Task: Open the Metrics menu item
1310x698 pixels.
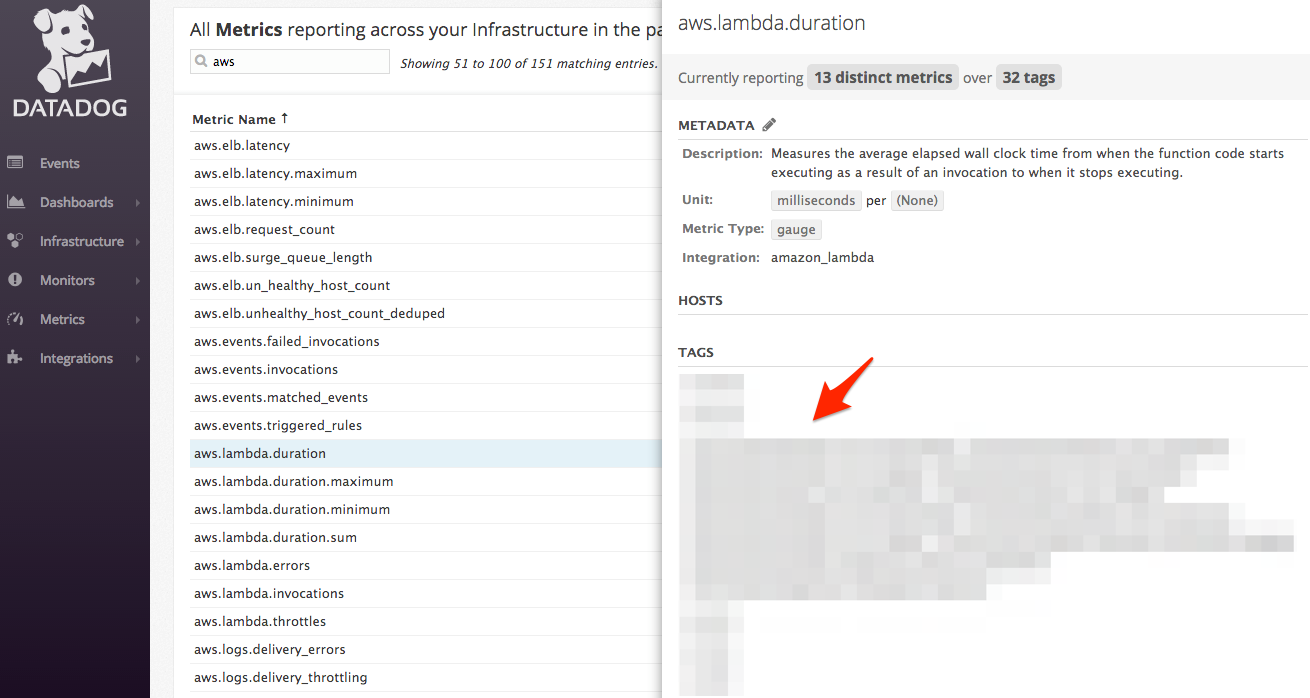Action: point(62,319)
